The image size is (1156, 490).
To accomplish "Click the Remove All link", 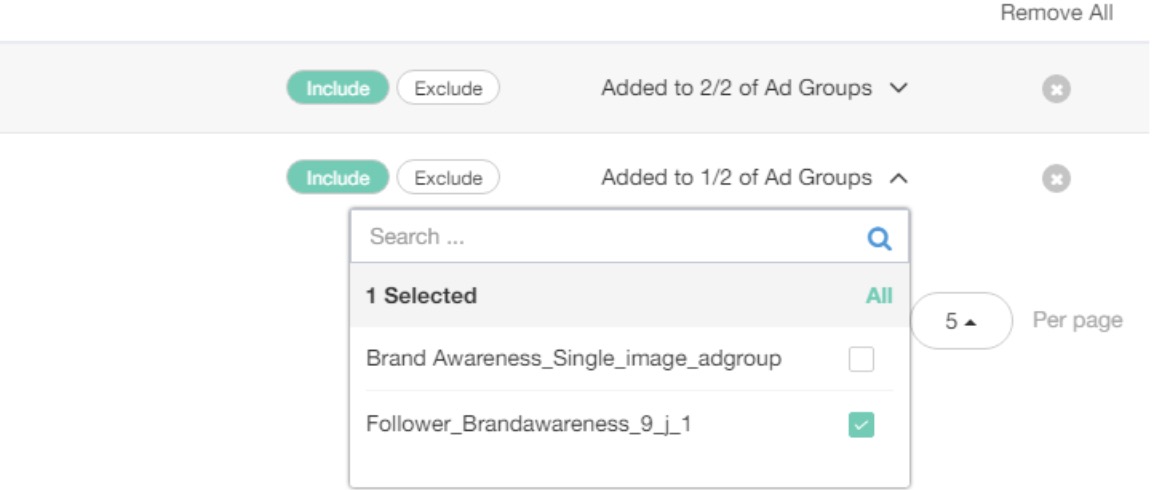I will coord(1056,14).
